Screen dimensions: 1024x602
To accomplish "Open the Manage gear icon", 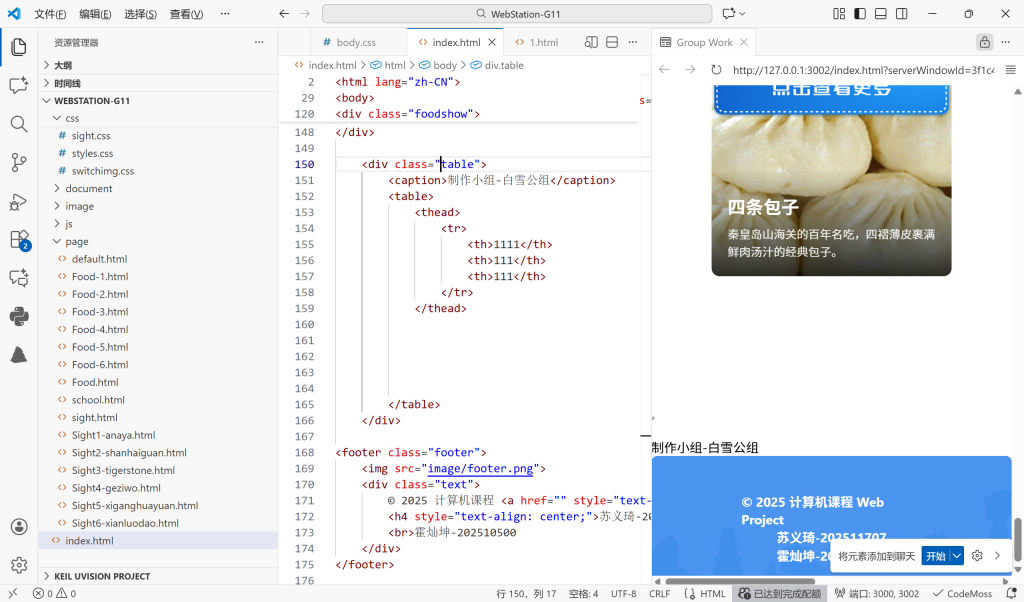I will (18, 565).
